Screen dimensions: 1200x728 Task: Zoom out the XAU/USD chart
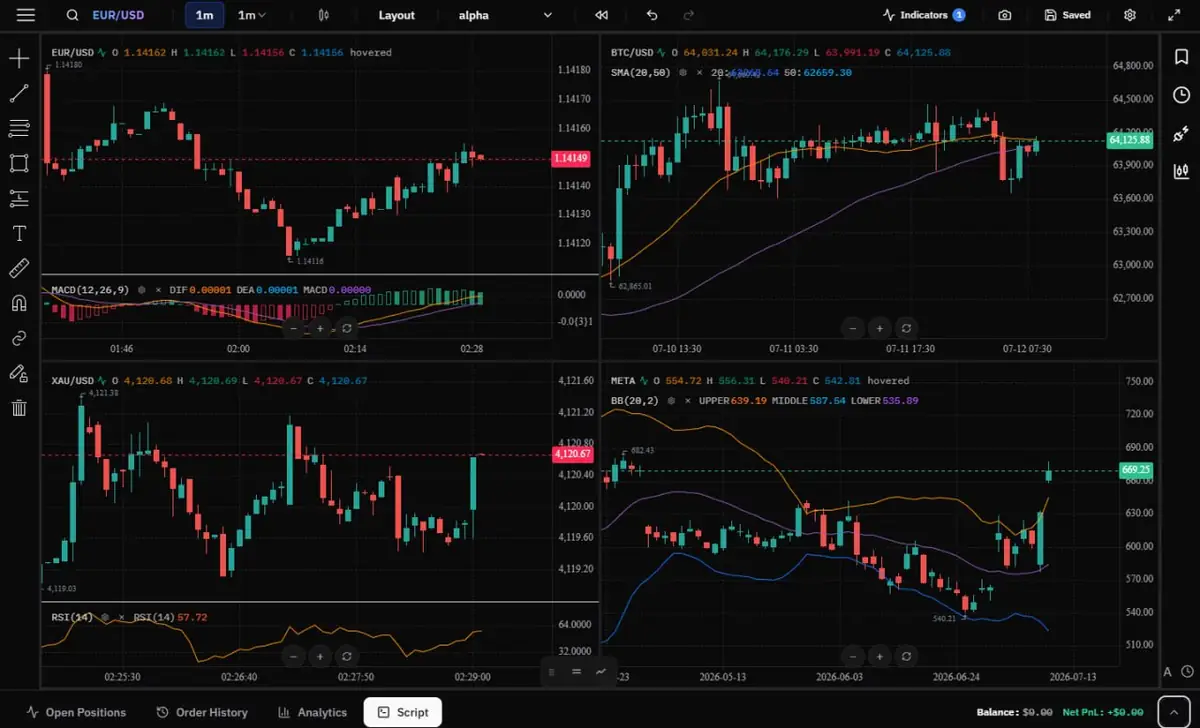tap(293, 657)
